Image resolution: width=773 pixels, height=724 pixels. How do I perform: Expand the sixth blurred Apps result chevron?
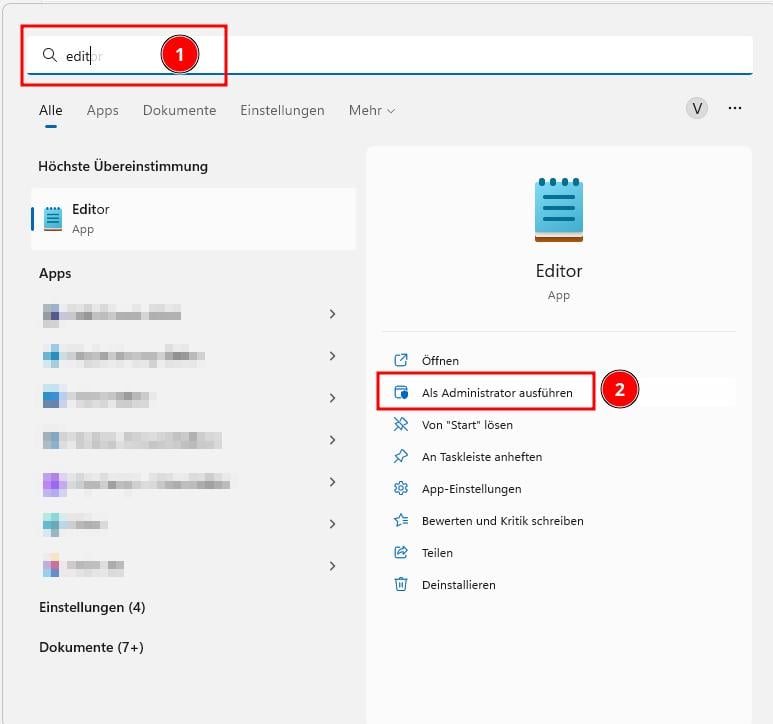click(332, 523)
